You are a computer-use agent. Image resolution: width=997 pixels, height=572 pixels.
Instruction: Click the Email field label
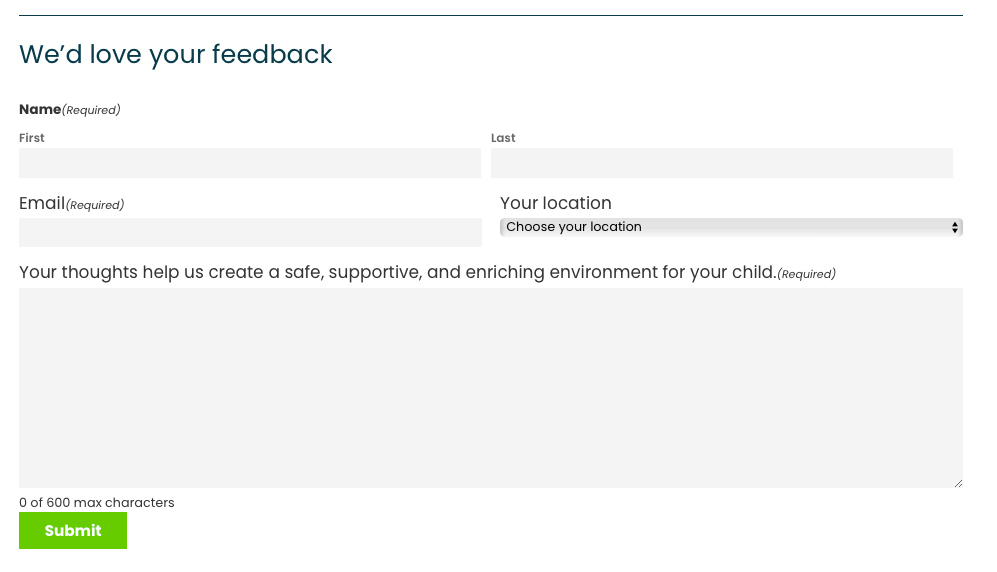42,204
